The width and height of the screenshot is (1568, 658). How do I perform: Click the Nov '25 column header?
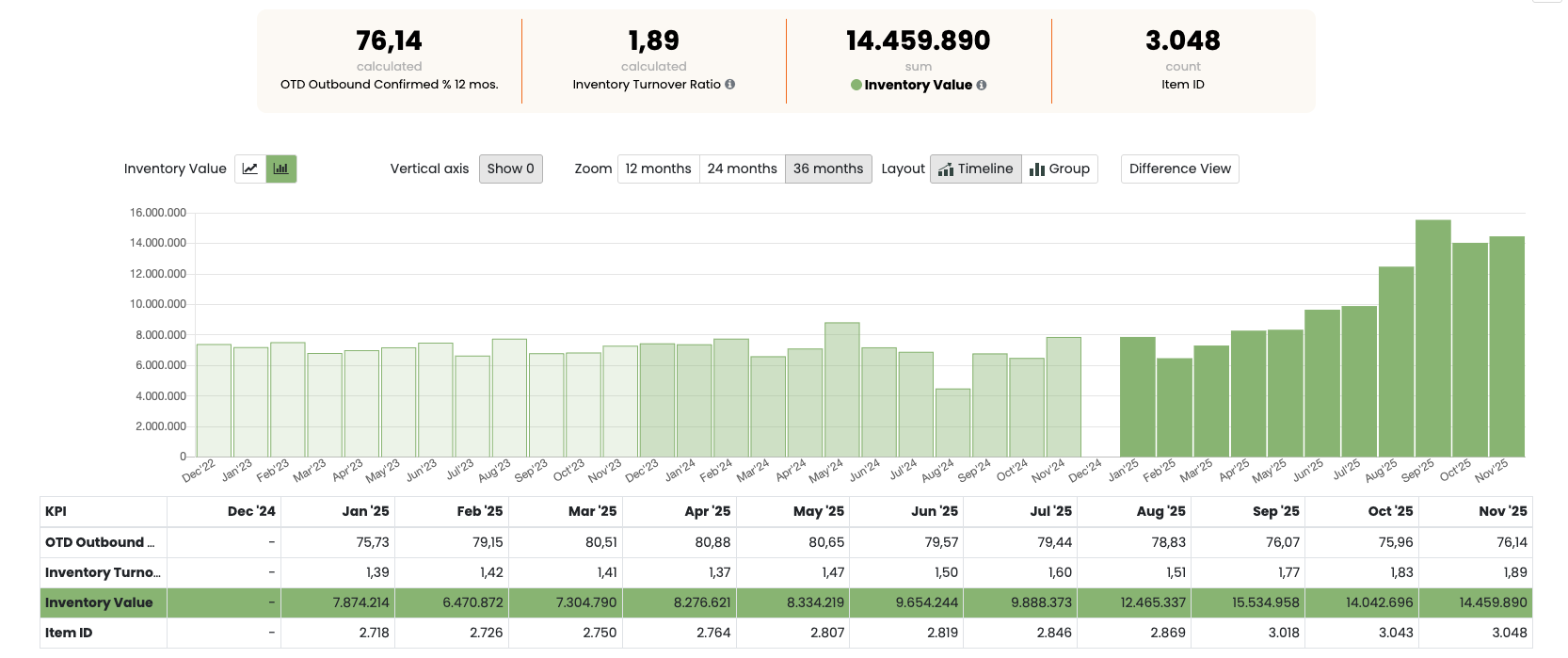(1502, 512)
